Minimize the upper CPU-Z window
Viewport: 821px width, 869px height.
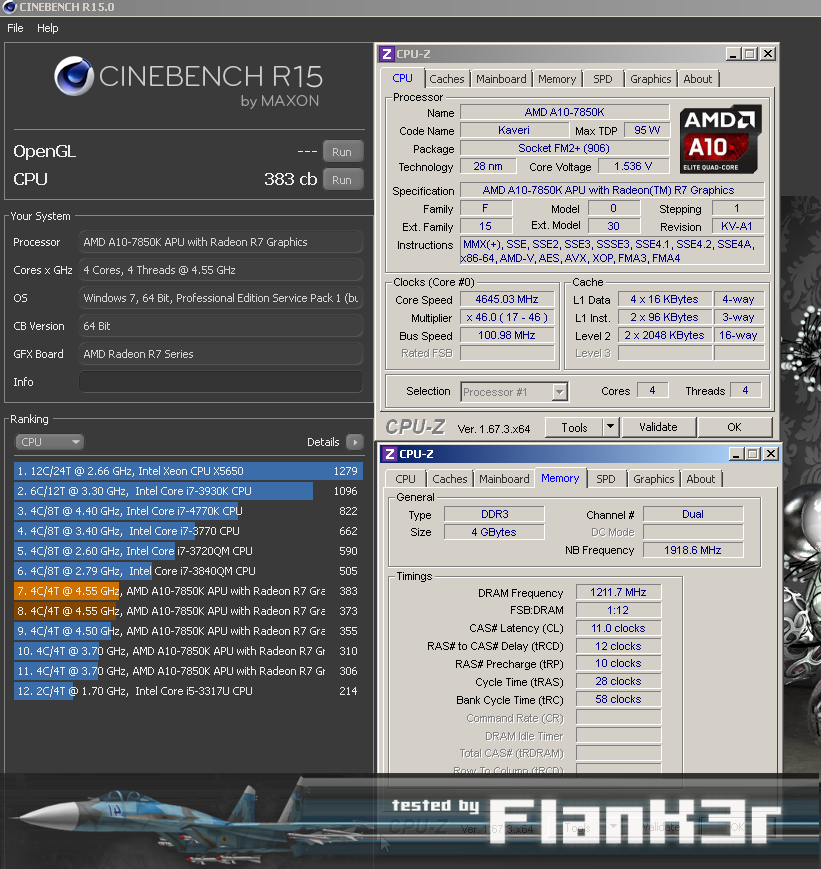[x=733, y=54]
